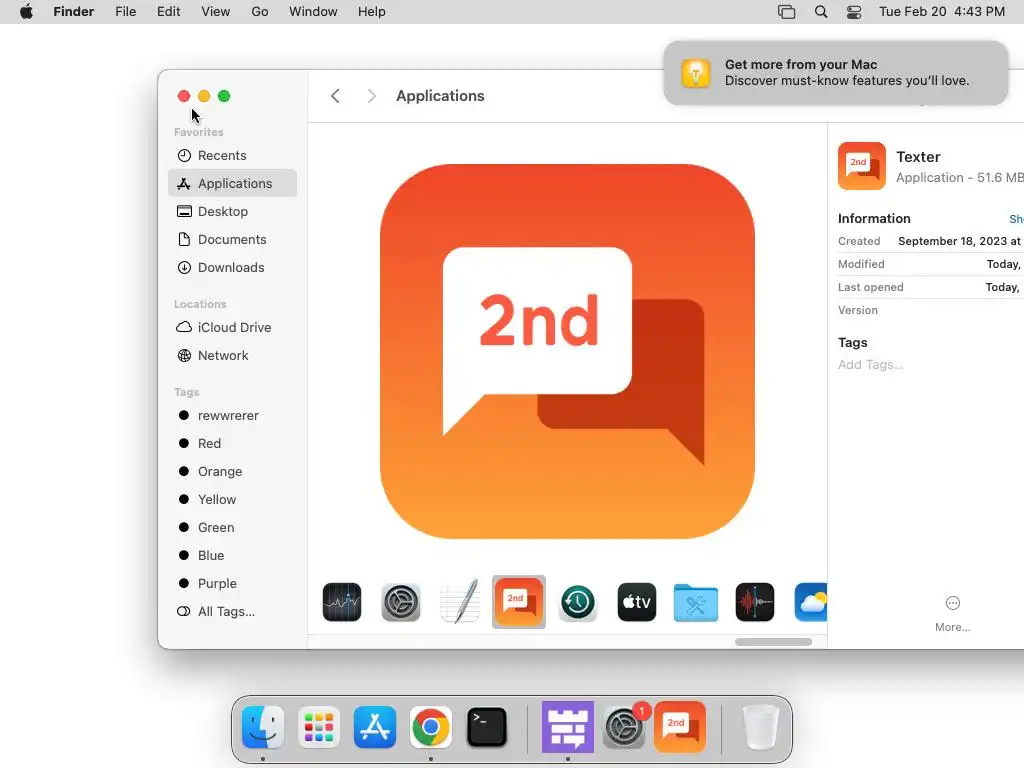Filter by the Red tag
The image size is (1024, 768).
(x=232, y=443)
